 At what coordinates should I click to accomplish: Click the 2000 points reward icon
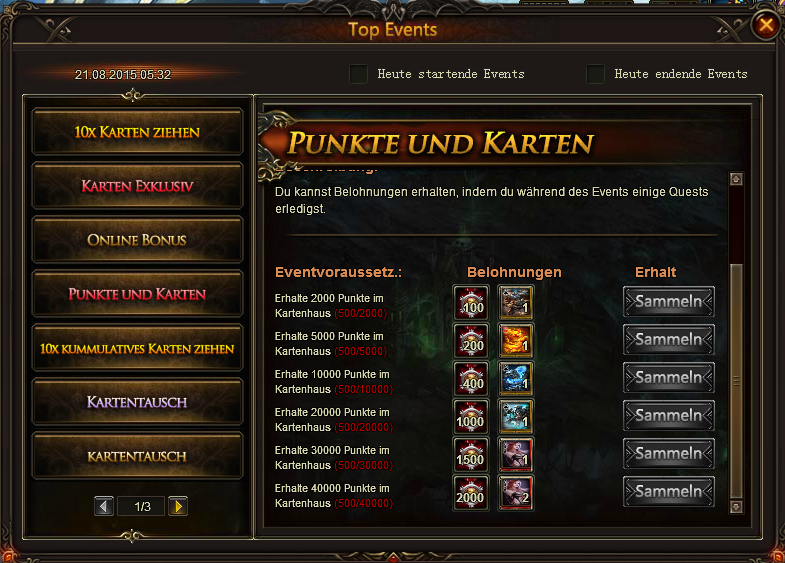click(x=471, y=493)
